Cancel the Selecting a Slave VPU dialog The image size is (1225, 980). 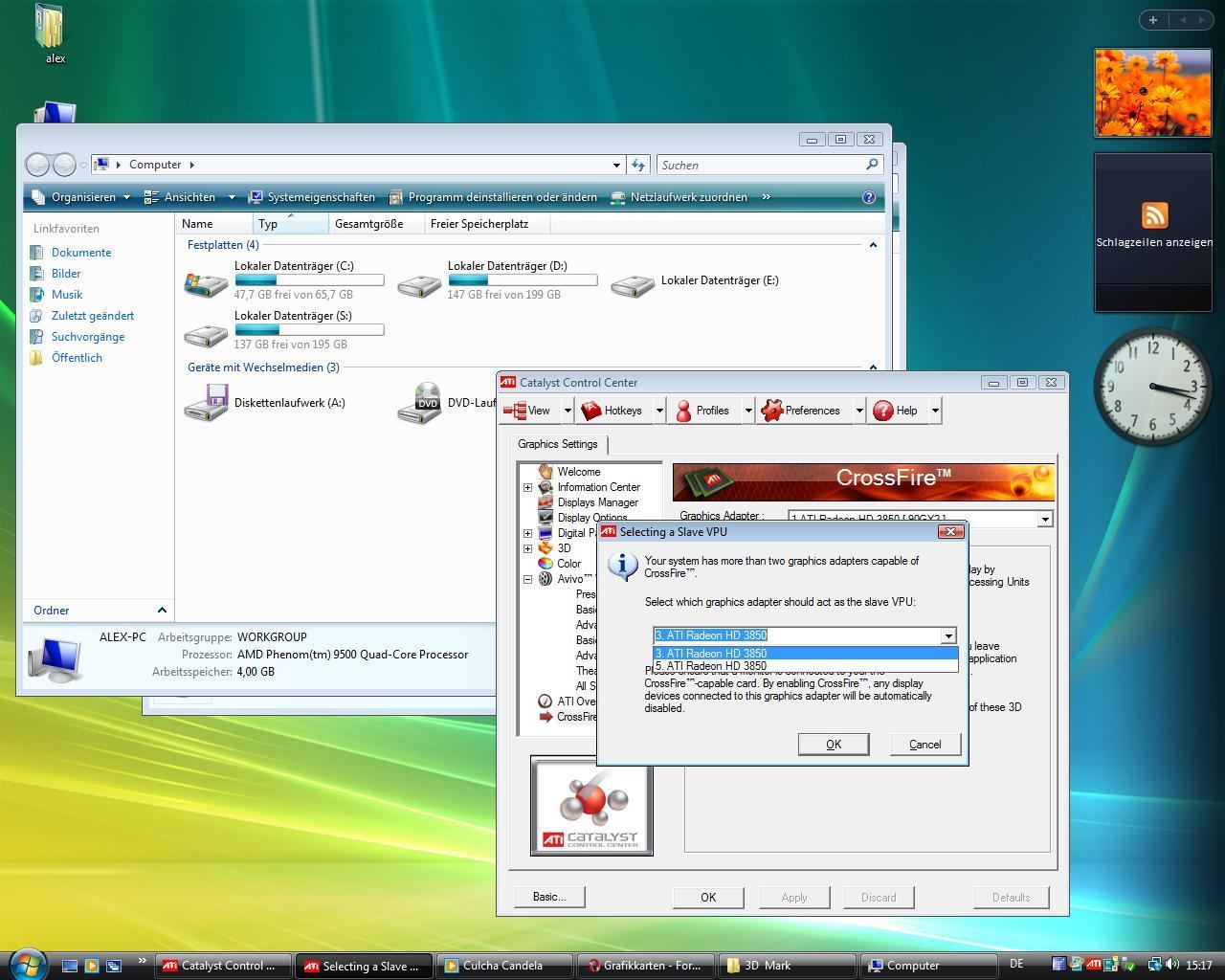(x=925, y=745)
